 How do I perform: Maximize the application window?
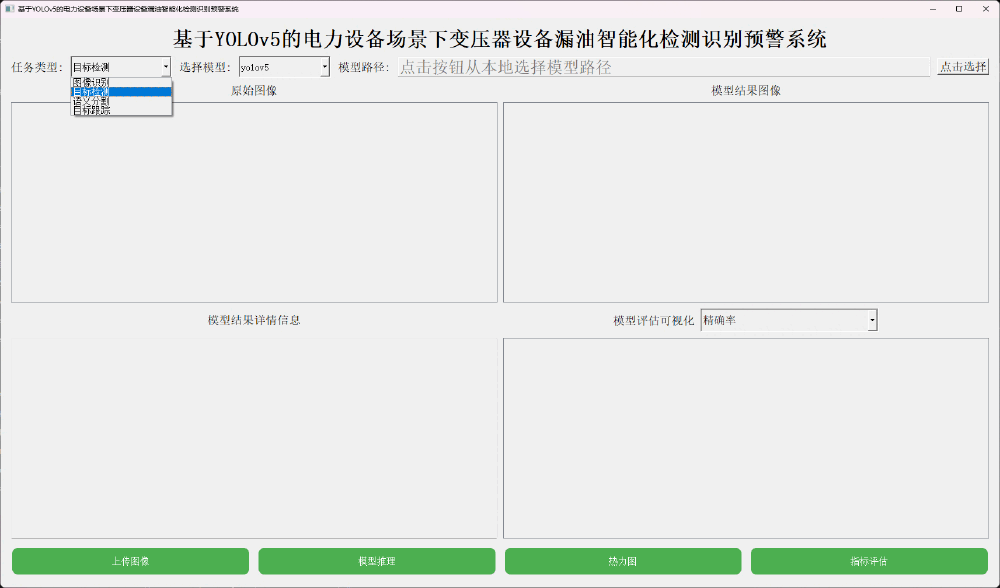(x=959, y=9)
